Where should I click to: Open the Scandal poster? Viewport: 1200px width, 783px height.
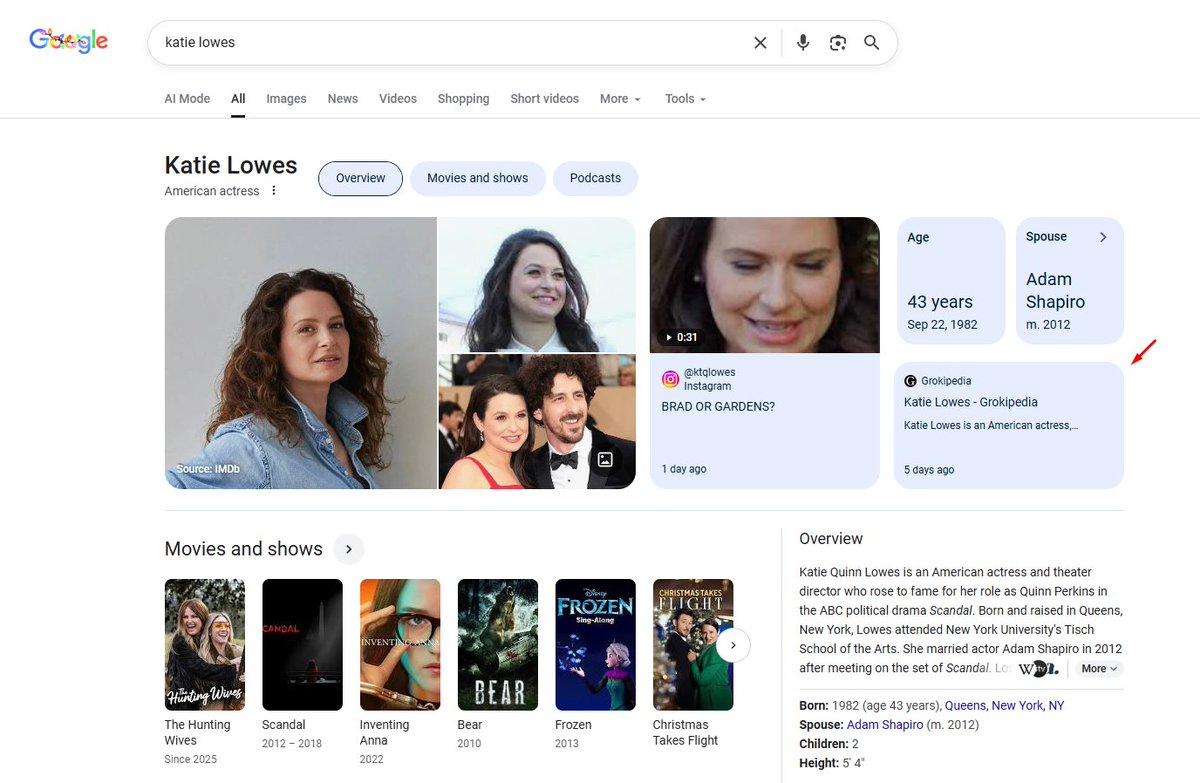[302, 645]
